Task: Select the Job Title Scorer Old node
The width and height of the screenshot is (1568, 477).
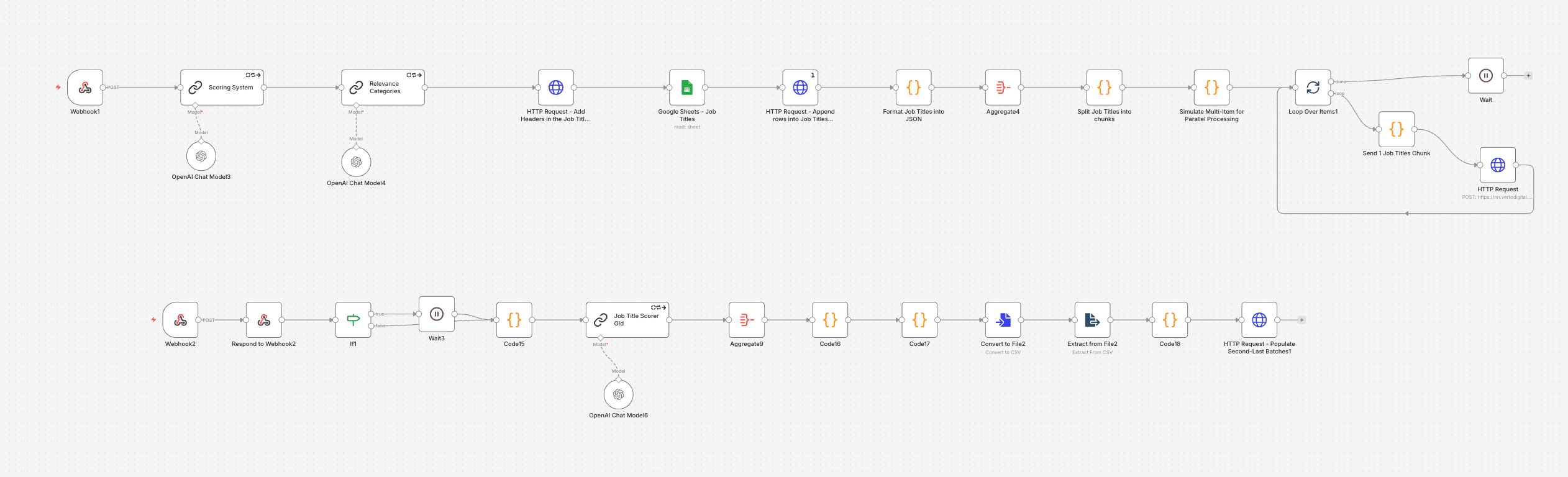Action: coord(627,320)
